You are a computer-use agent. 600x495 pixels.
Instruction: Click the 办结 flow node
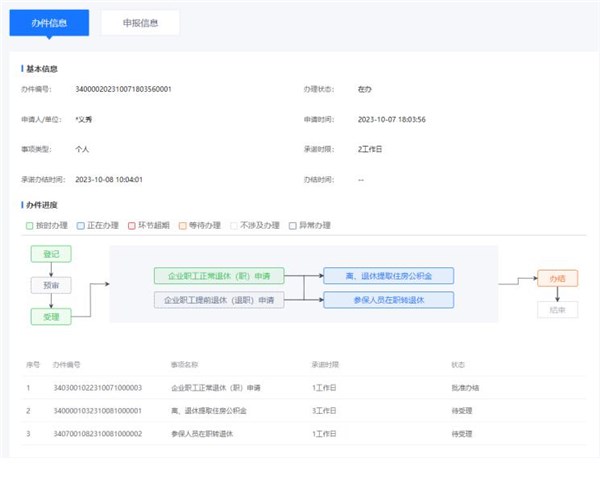tap(558, 278)
